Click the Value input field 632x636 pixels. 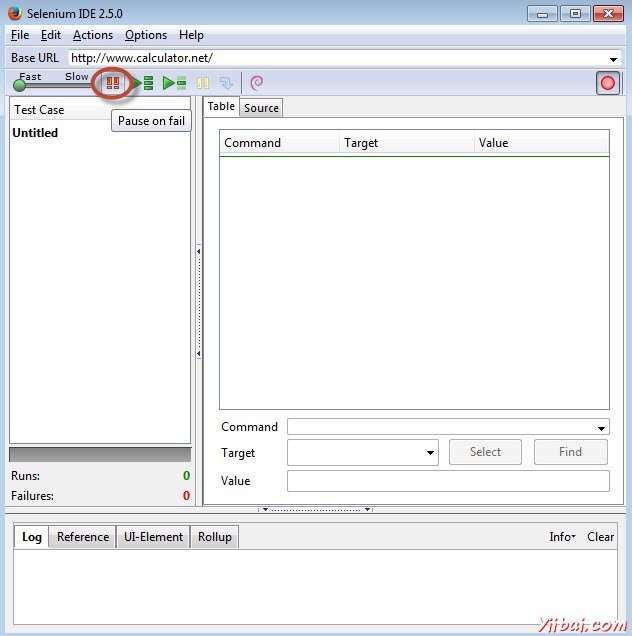(x=448, y=481)
